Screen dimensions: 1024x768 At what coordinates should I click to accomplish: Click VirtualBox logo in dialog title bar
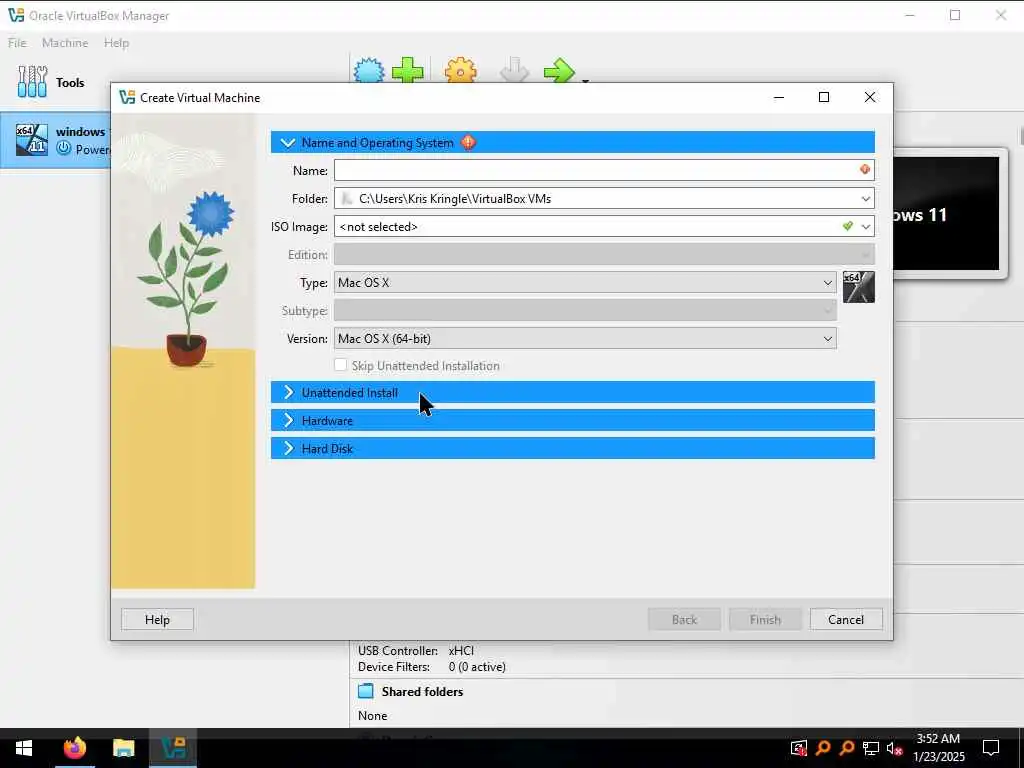click(127, 97)
